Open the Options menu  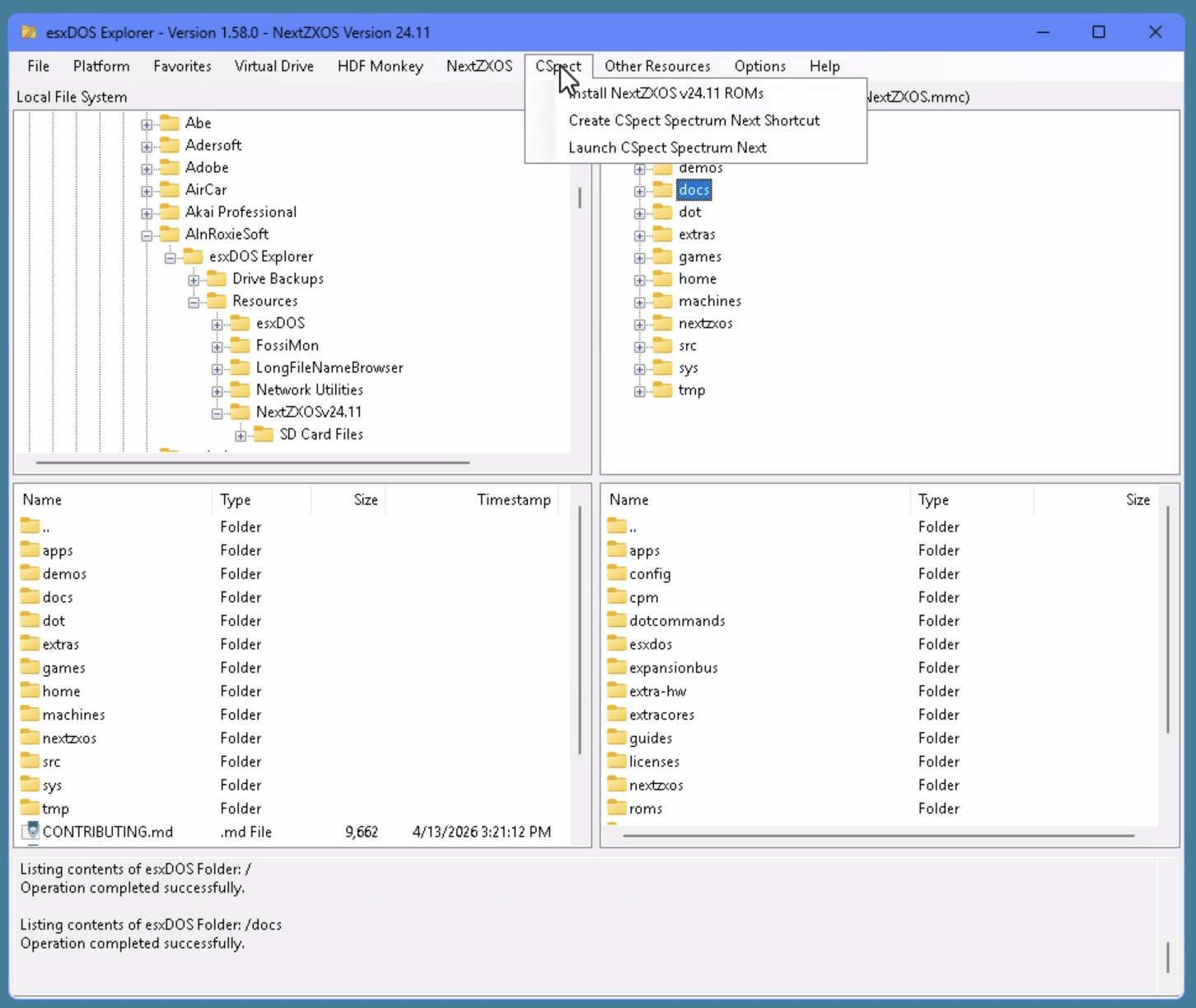760,66
